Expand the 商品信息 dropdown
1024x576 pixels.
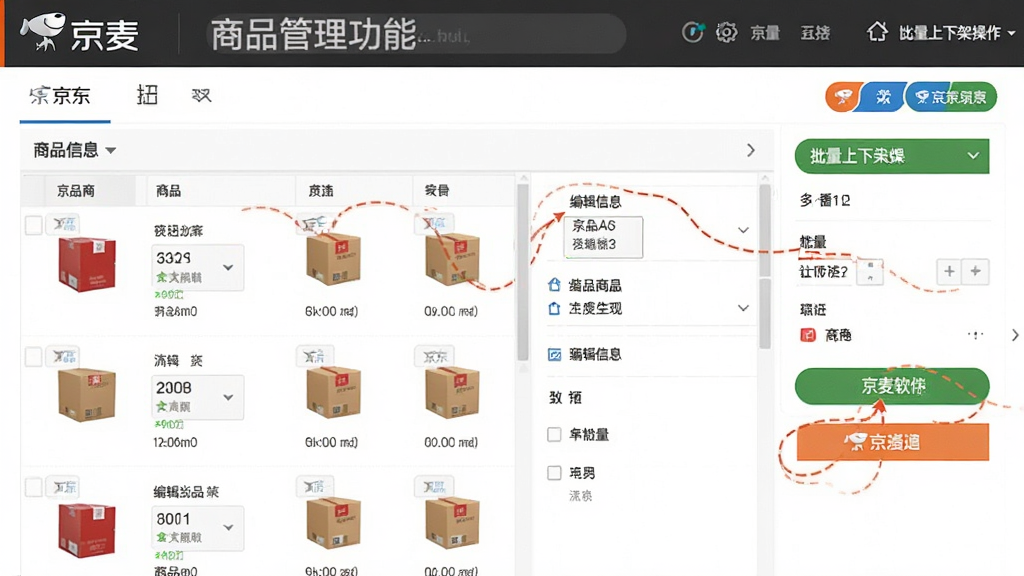click(x=74, y=150)
